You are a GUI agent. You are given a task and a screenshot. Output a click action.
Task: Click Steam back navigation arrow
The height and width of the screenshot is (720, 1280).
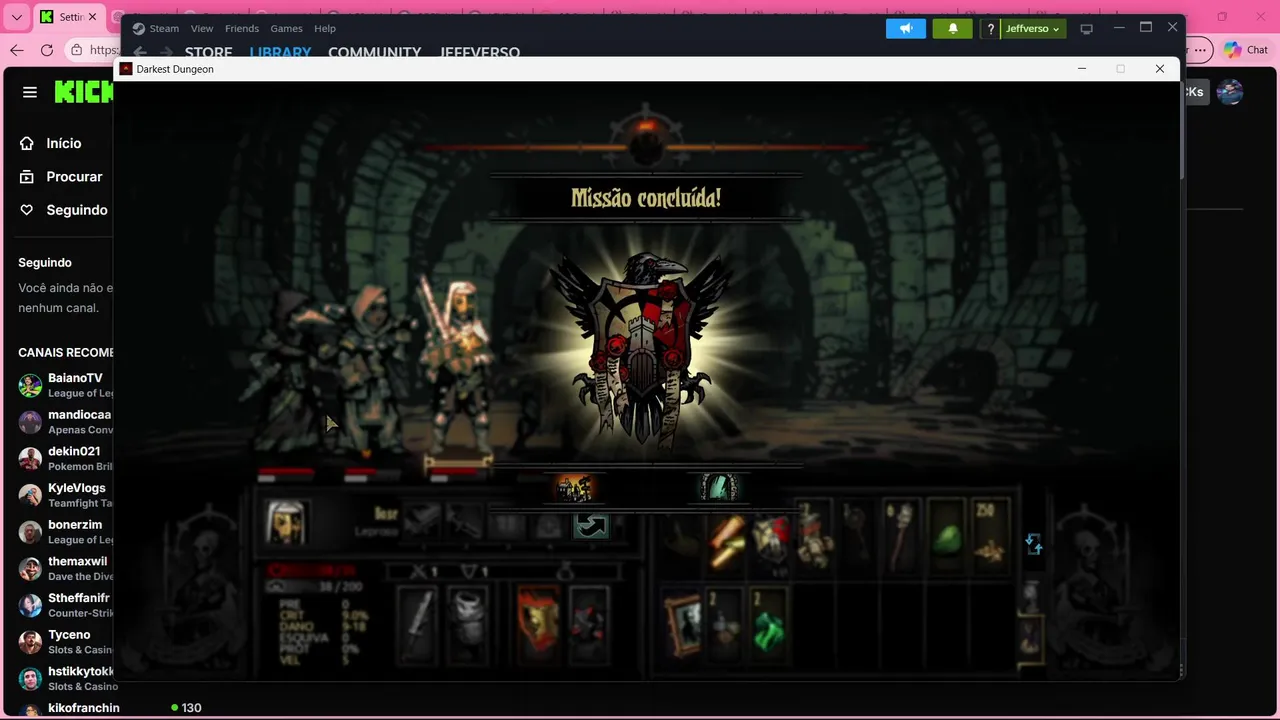tap(140, 52)
